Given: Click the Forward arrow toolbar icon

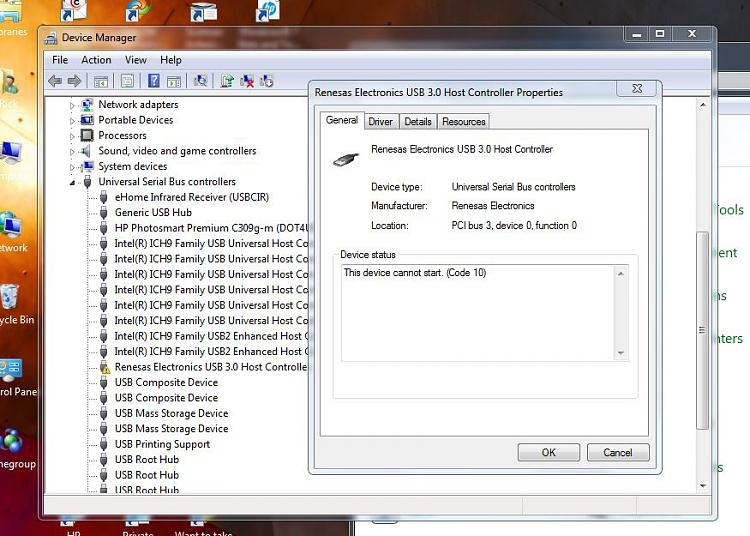Looking at the screenshot, I should 74,81.
